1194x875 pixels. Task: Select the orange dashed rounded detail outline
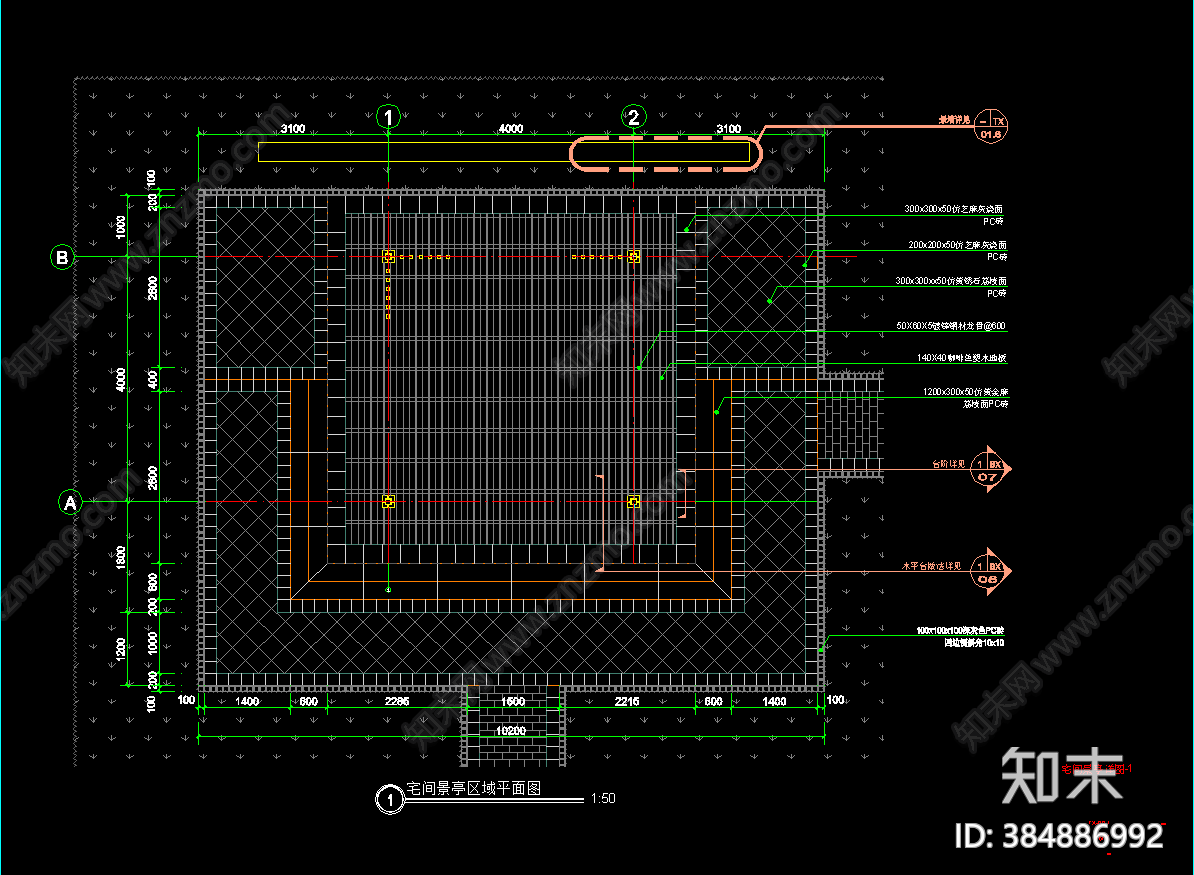[x=666, y=154]
